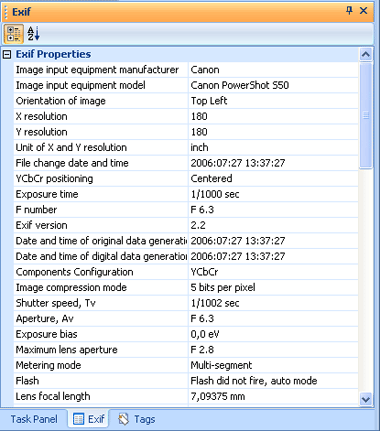
Task: Collapse the Exif Properties group
Action: pos(7,54)
